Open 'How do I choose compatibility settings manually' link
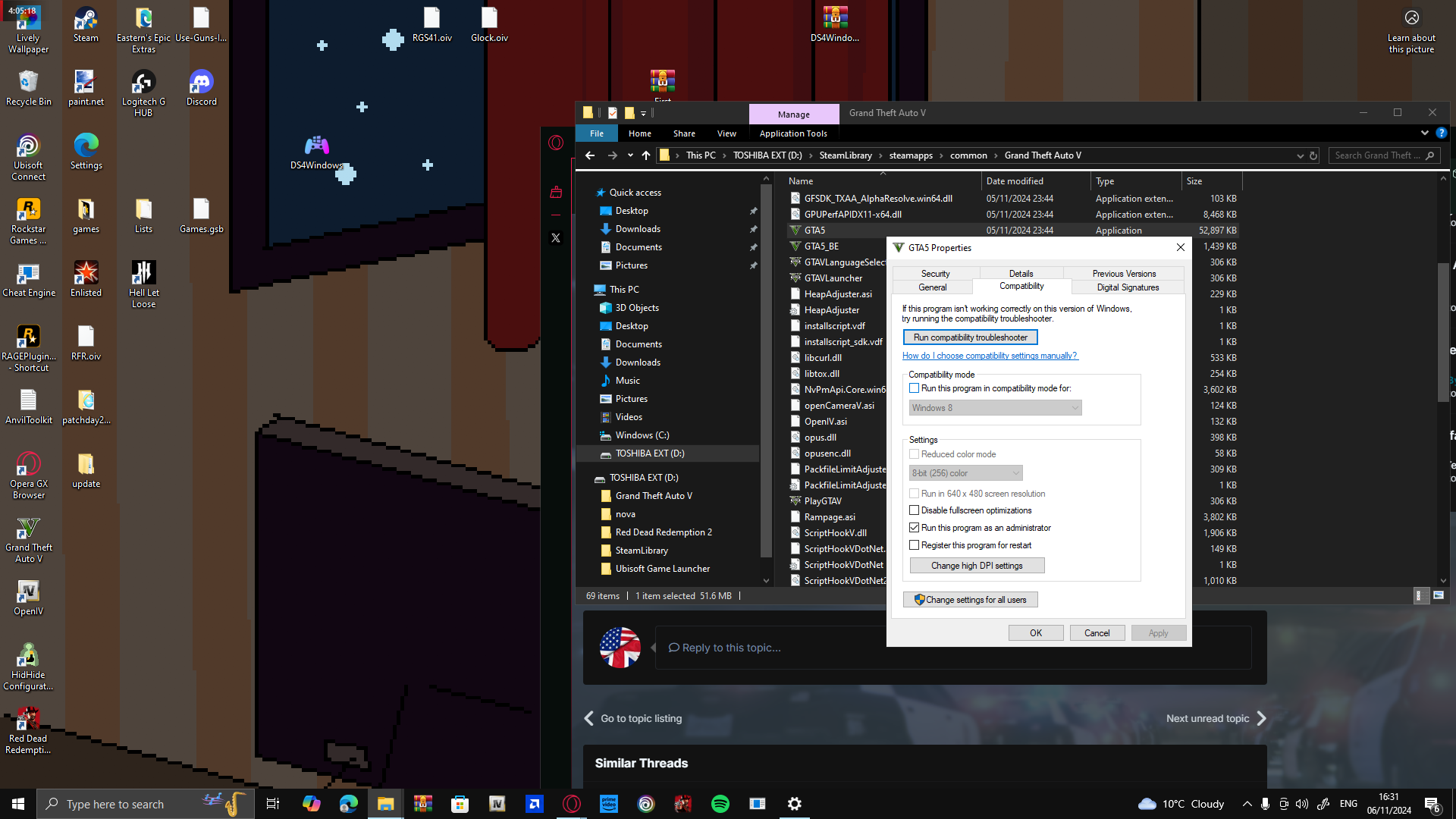 pyautogui.click(x=990, y=356)
